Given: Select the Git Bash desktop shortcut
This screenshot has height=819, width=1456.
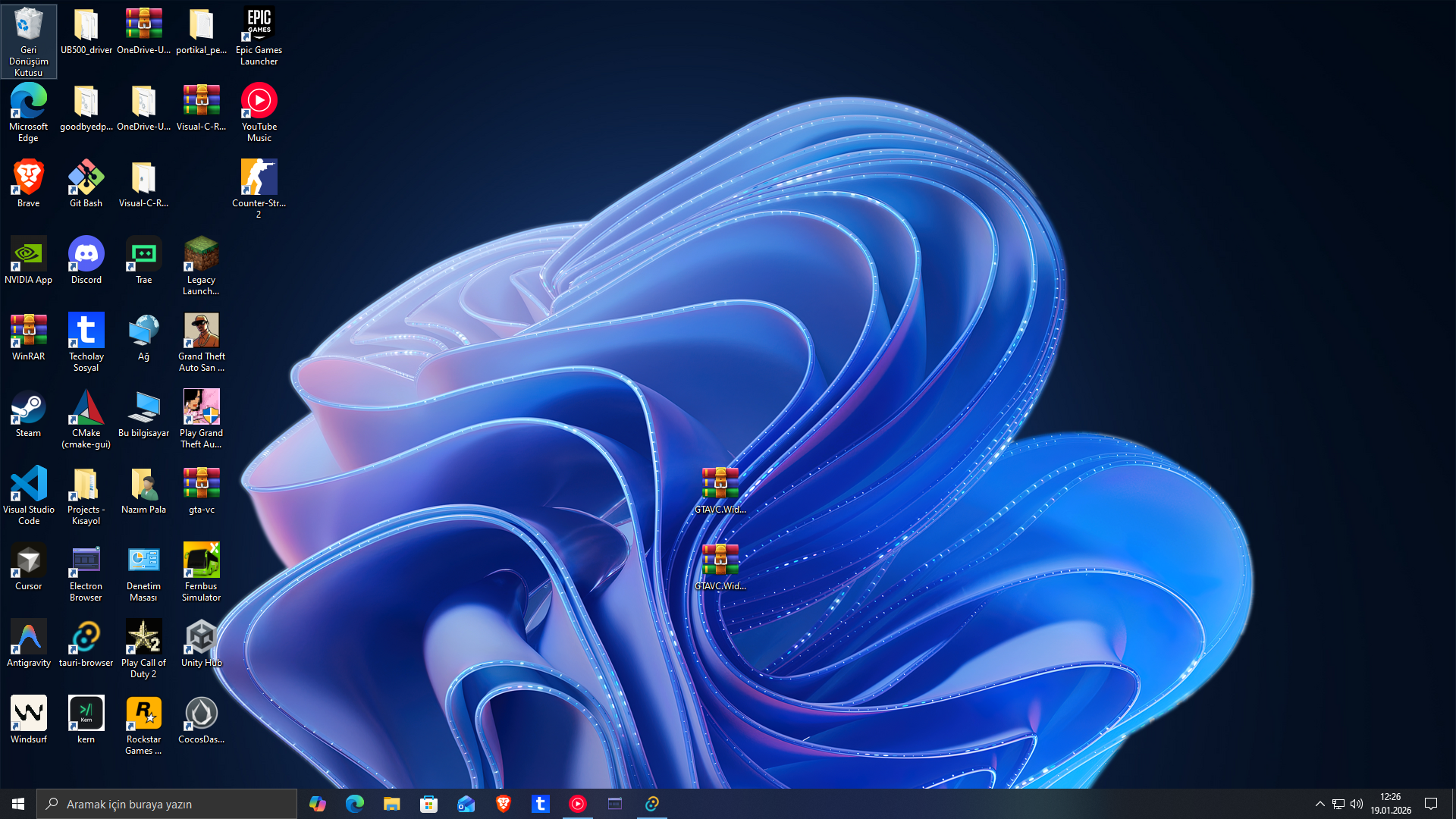Looking at the screenshot, I should (x=86, y=184).
